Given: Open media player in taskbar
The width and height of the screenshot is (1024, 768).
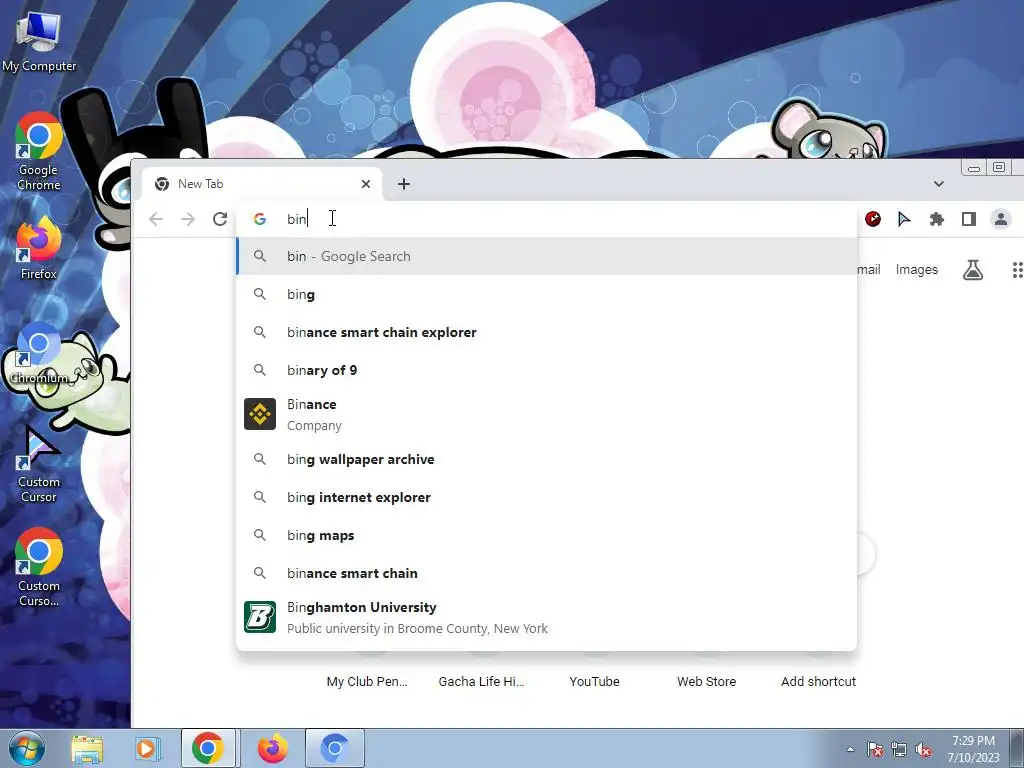Looking at the screenshot, I should (x=147, y=748).
